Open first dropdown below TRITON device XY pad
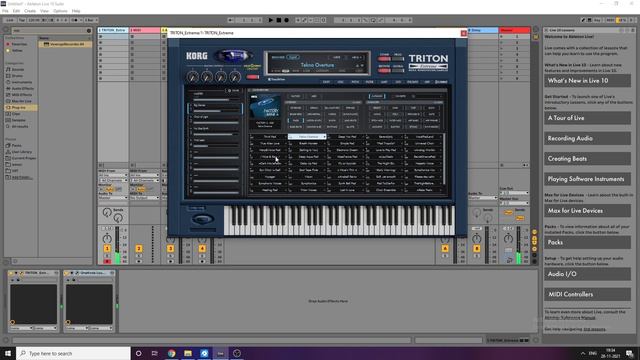The image size is (640, 360). pyautogui.click(x=22, y=328)
